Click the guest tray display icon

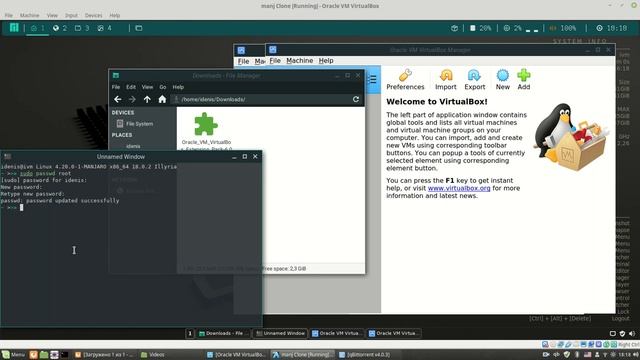click(613, 333)
